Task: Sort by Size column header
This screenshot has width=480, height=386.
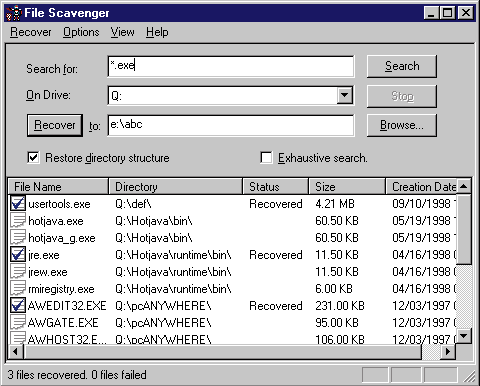Action: (347, 187)
